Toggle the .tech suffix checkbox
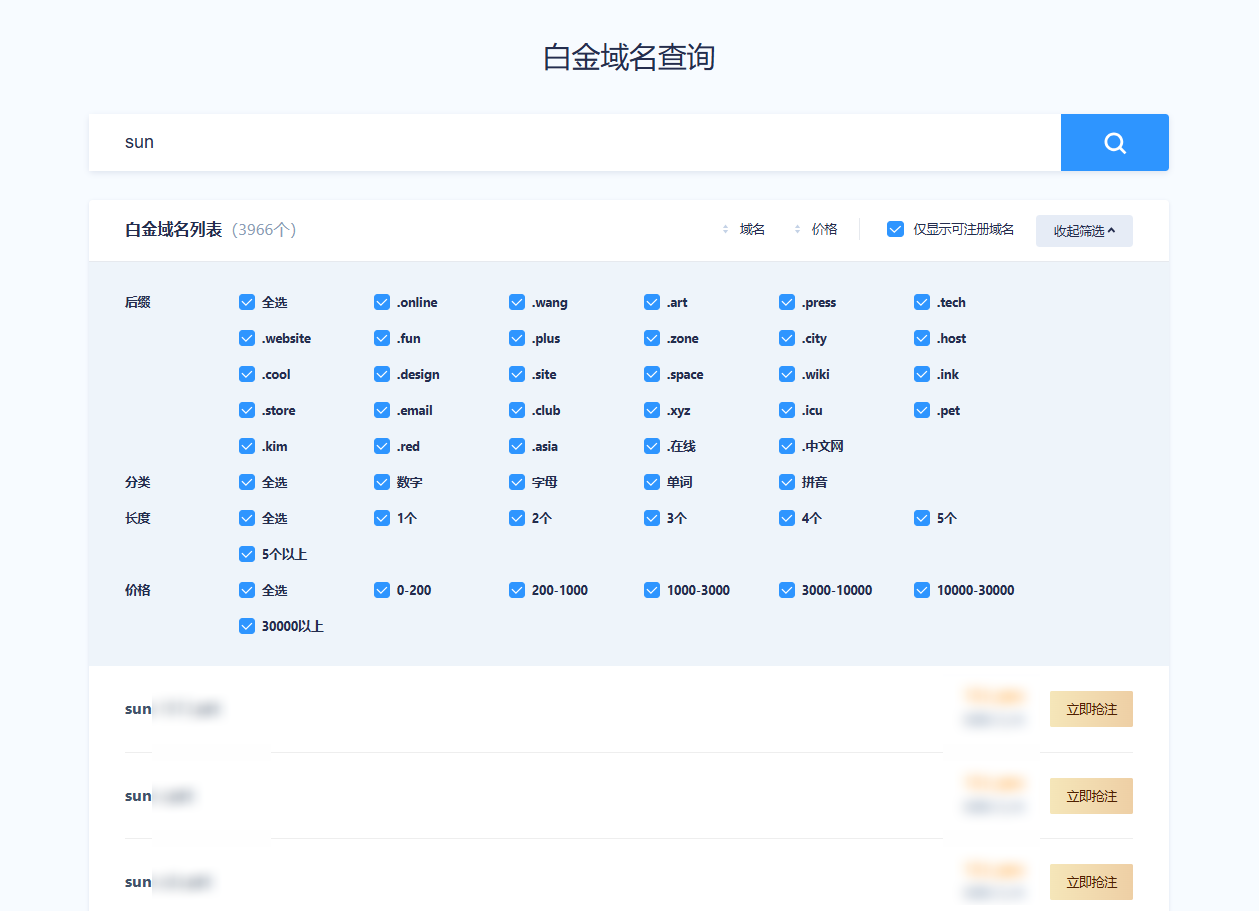Screen dimensions: 1259x911 pyautogui.click(x=922, y=303)
